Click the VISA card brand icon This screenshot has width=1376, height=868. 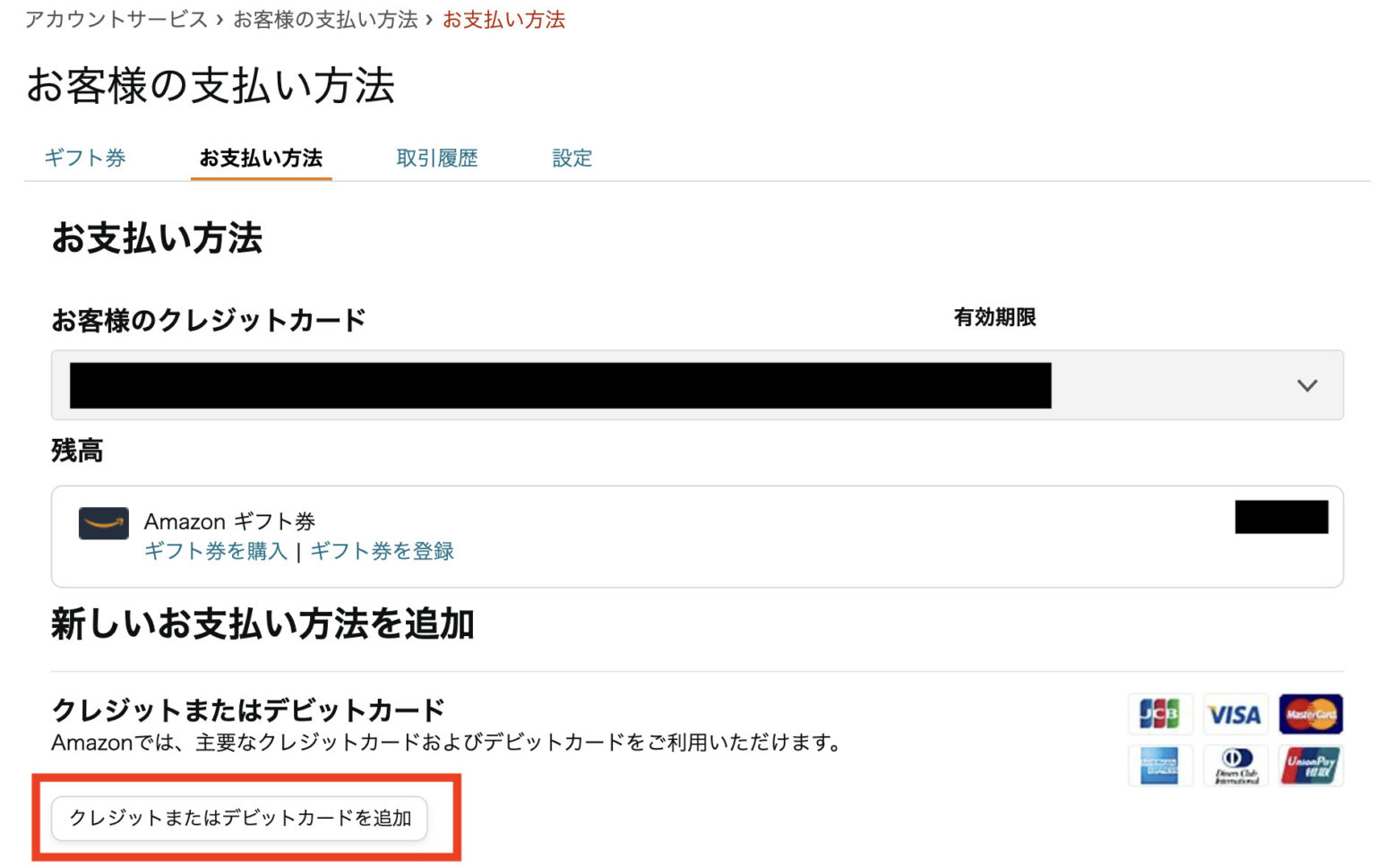[1236, 713]
